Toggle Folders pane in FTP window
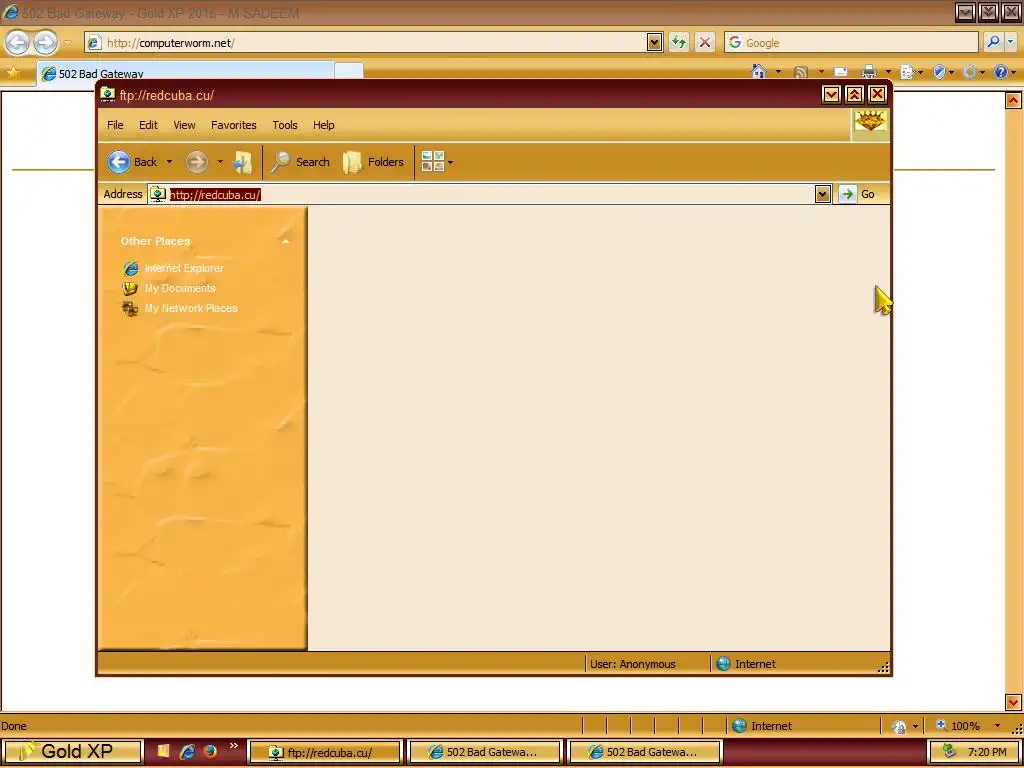This screenshot has height=768, width=1024. pos(373,162)
